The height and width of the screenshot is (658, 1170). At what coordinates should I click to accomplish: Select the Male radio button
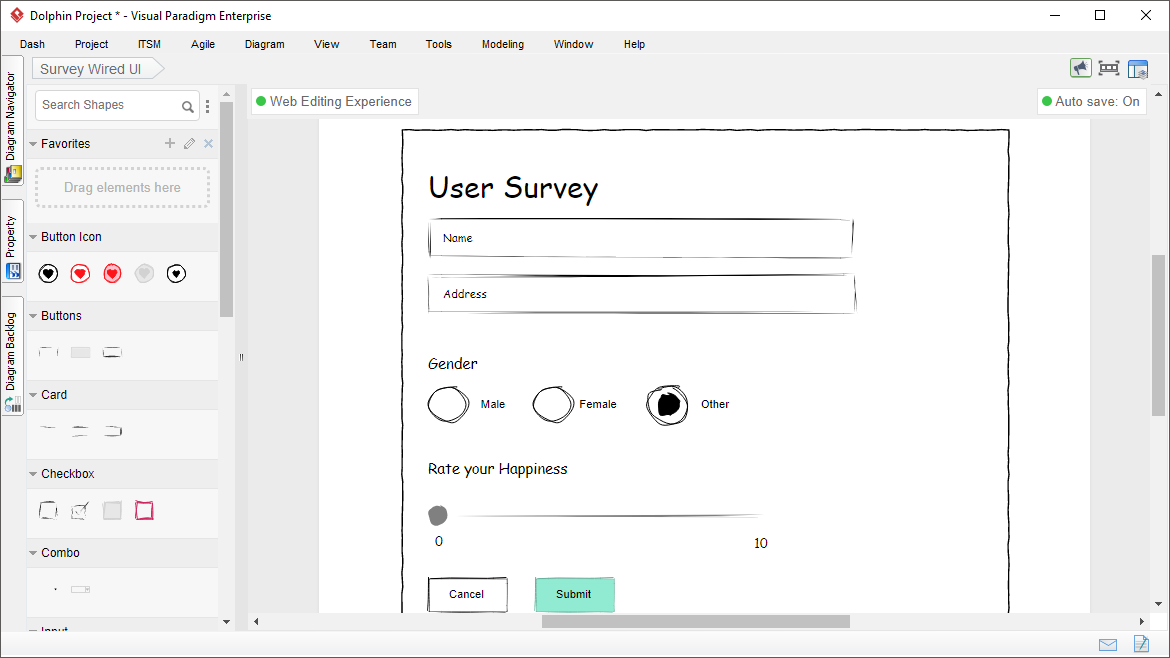tap(448, 405)
